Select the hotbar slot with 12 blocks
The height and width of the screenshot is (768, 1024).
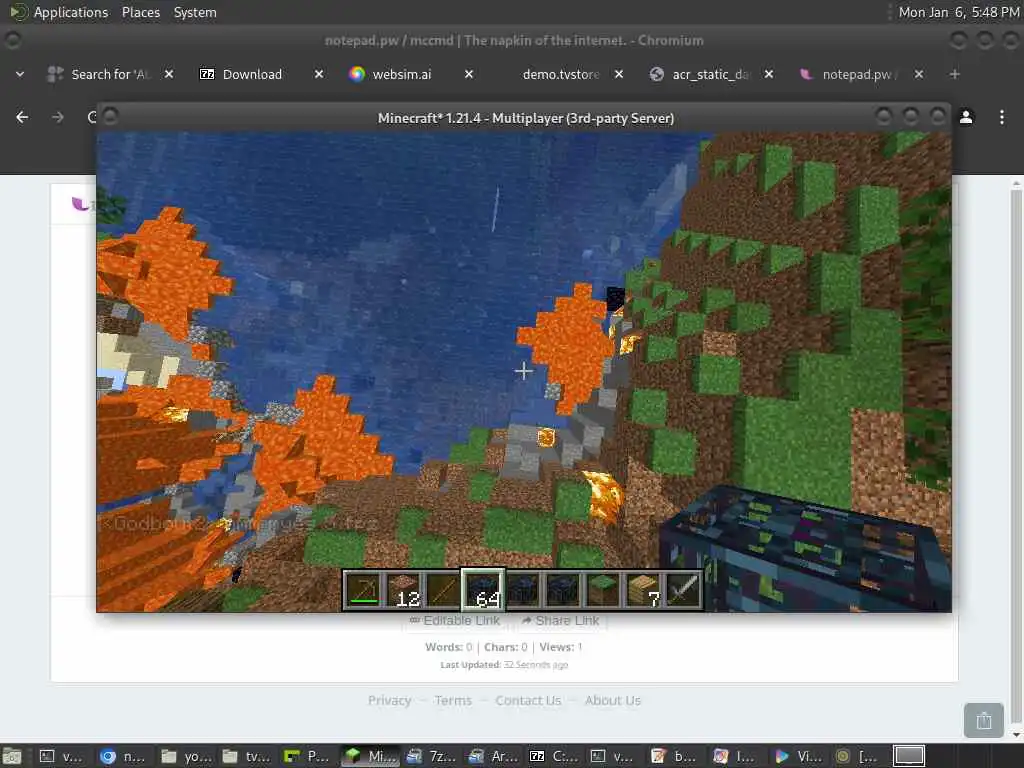pyautogui.click(x=403, y=589)
